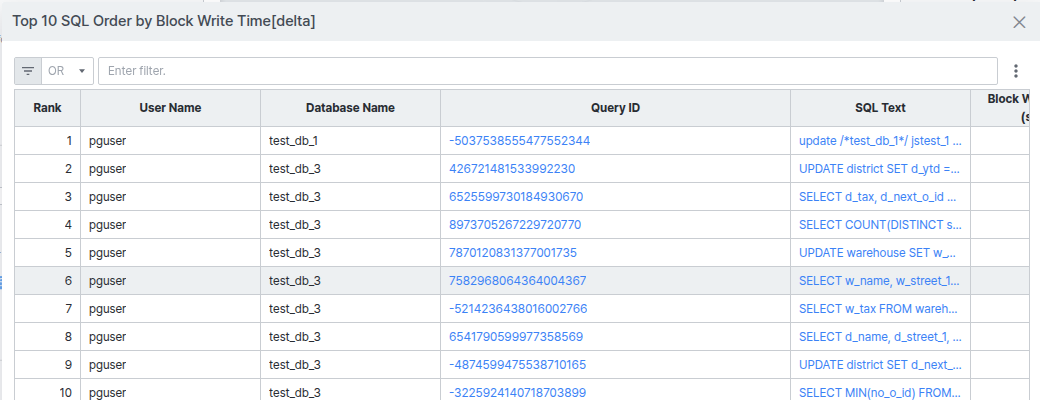The width and height of the screenshot is (1040, 400).
Task: Select test_db_3 cell in rank 5 row
Action: [350, 253]
